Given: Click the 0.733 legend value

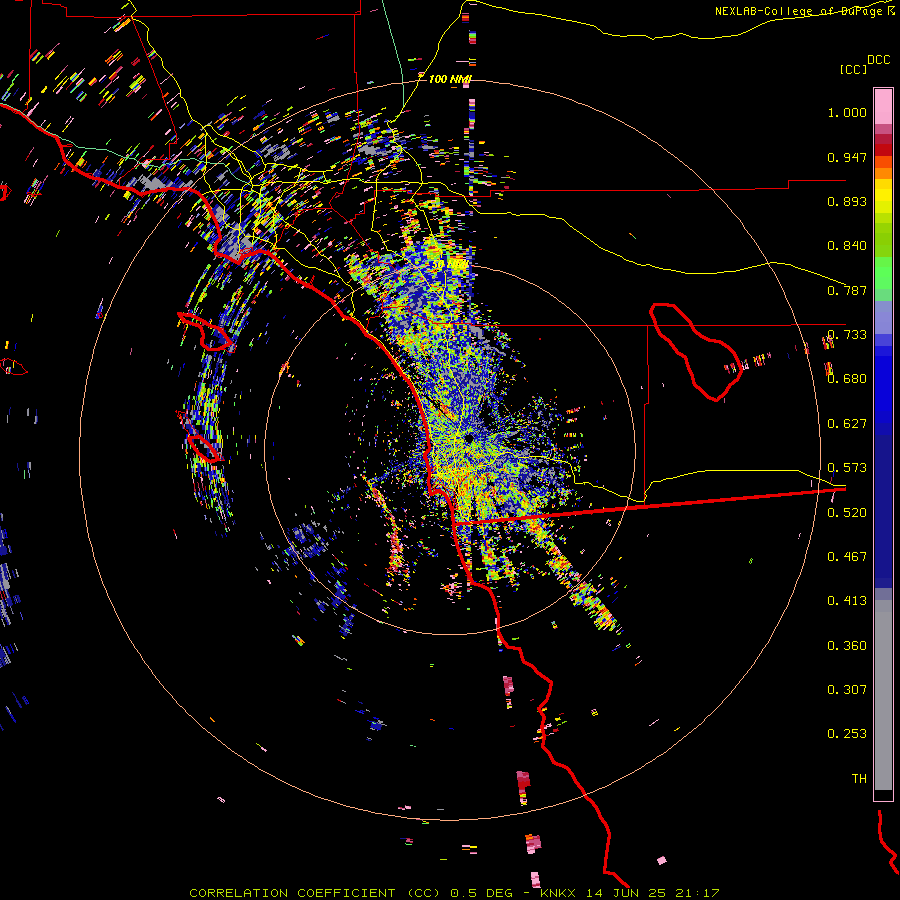Looking at the screenshot, I should [847, 335].
